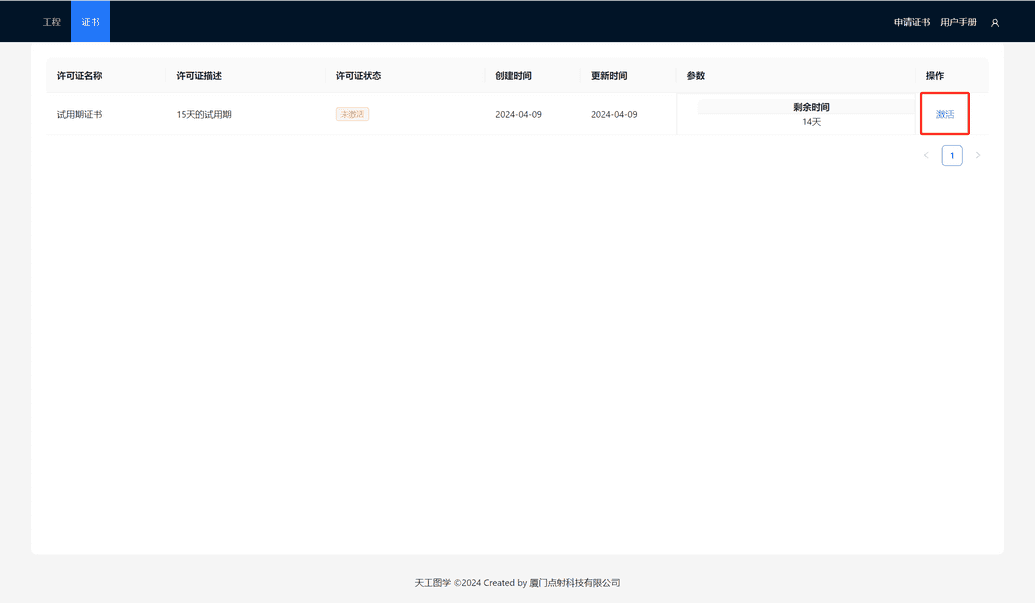This screenshot has width=1035, height=603.
Task: Click the 许可证状态 column header
Action: tap(358, 76)
